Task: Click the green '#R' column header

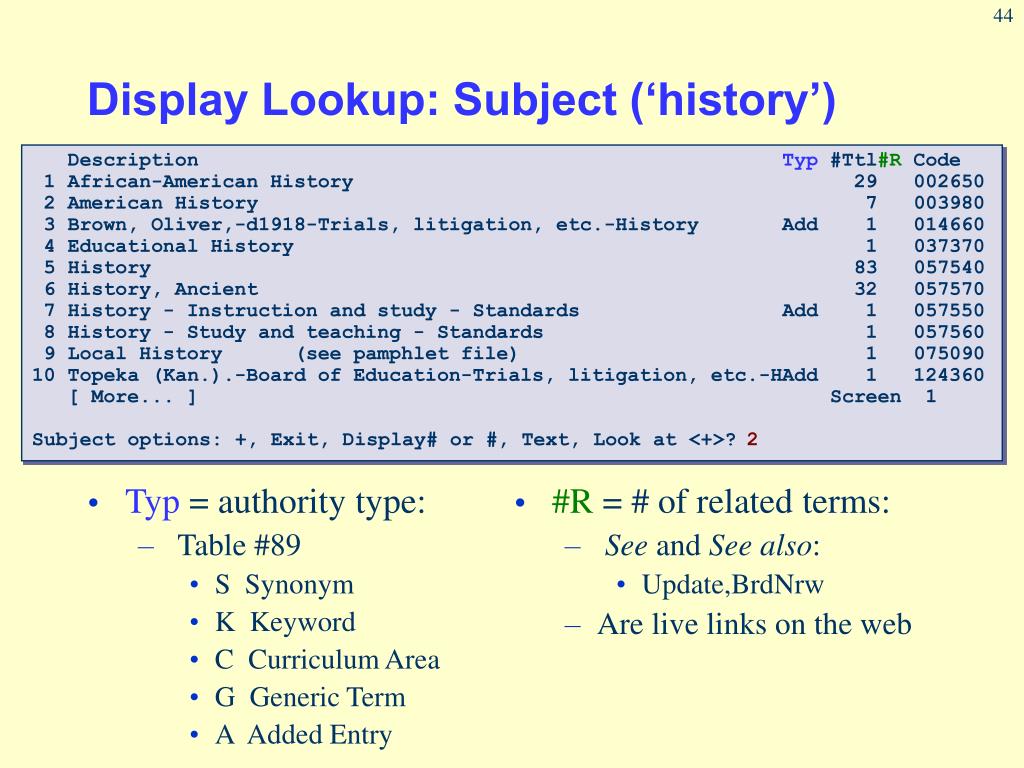Action: pyautogui.click(x=889, y=160)
